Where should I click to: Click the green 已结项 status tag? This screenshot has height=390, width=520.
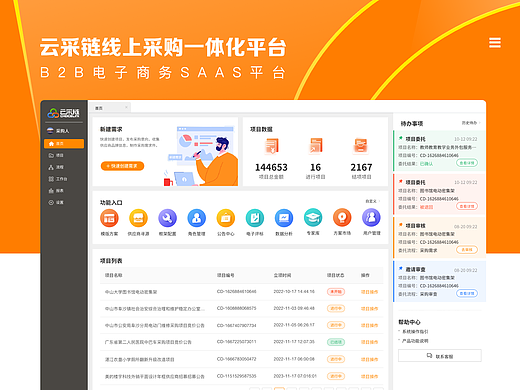pyautogui.click(x=336, y=342)
